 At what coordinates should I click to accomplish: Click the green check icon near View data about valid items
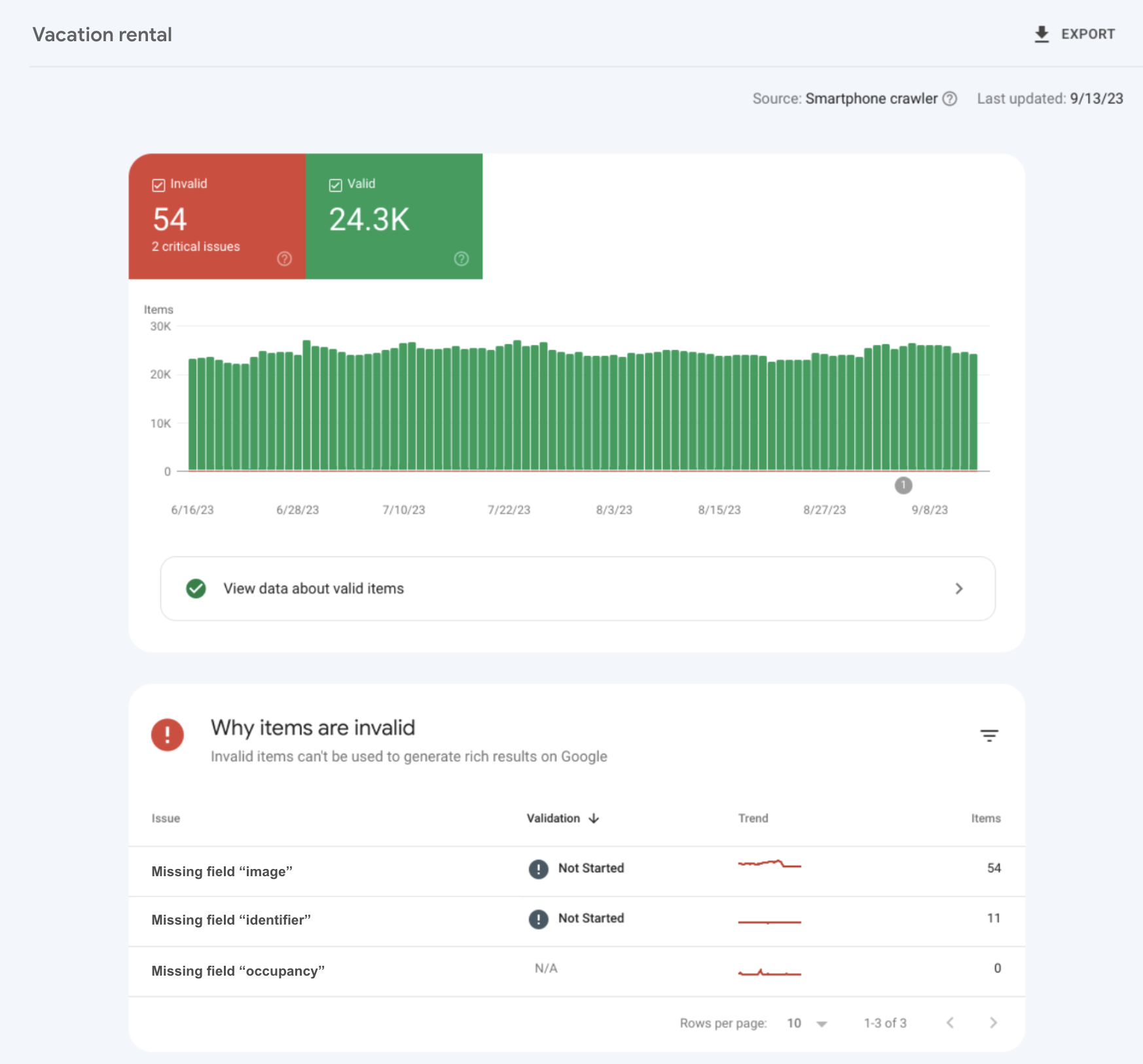pos(196,589)
